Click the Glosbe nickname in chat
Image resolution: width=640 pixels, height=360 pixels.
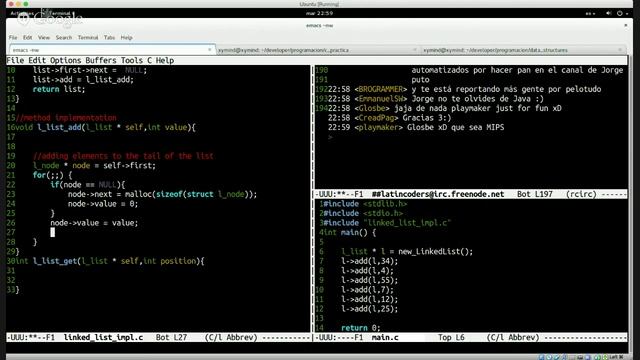(x=372, y=108)
